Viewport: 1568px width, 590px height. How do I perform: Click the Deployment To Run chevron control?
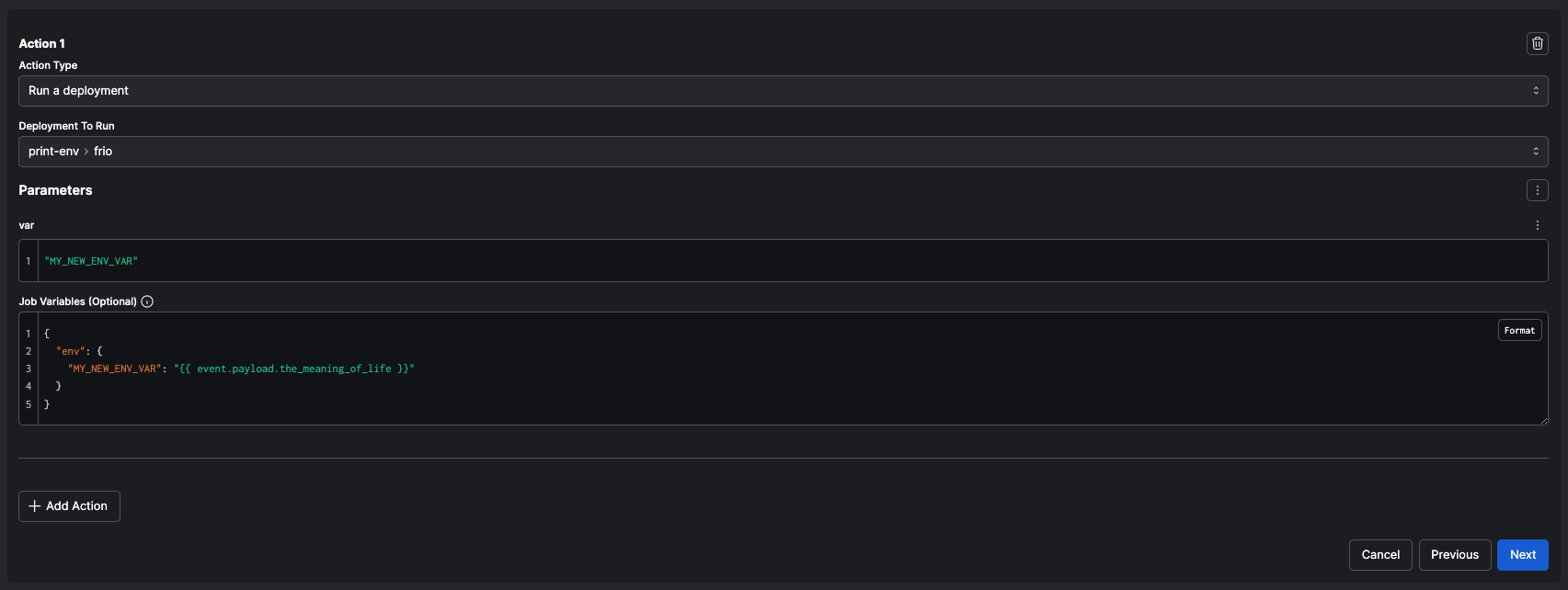1536,151
